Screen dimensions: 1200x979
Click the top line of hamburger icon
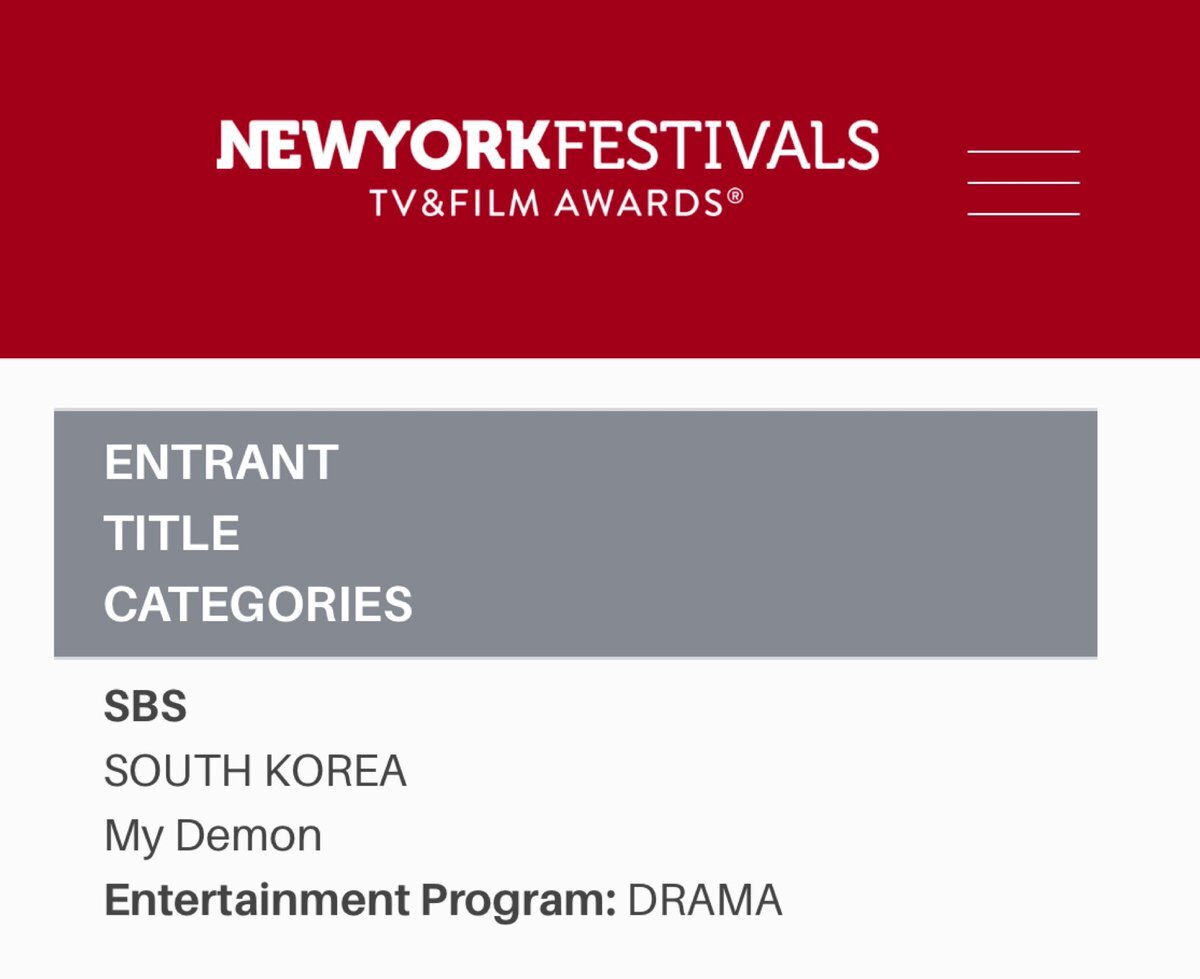tap(1023, 151)
